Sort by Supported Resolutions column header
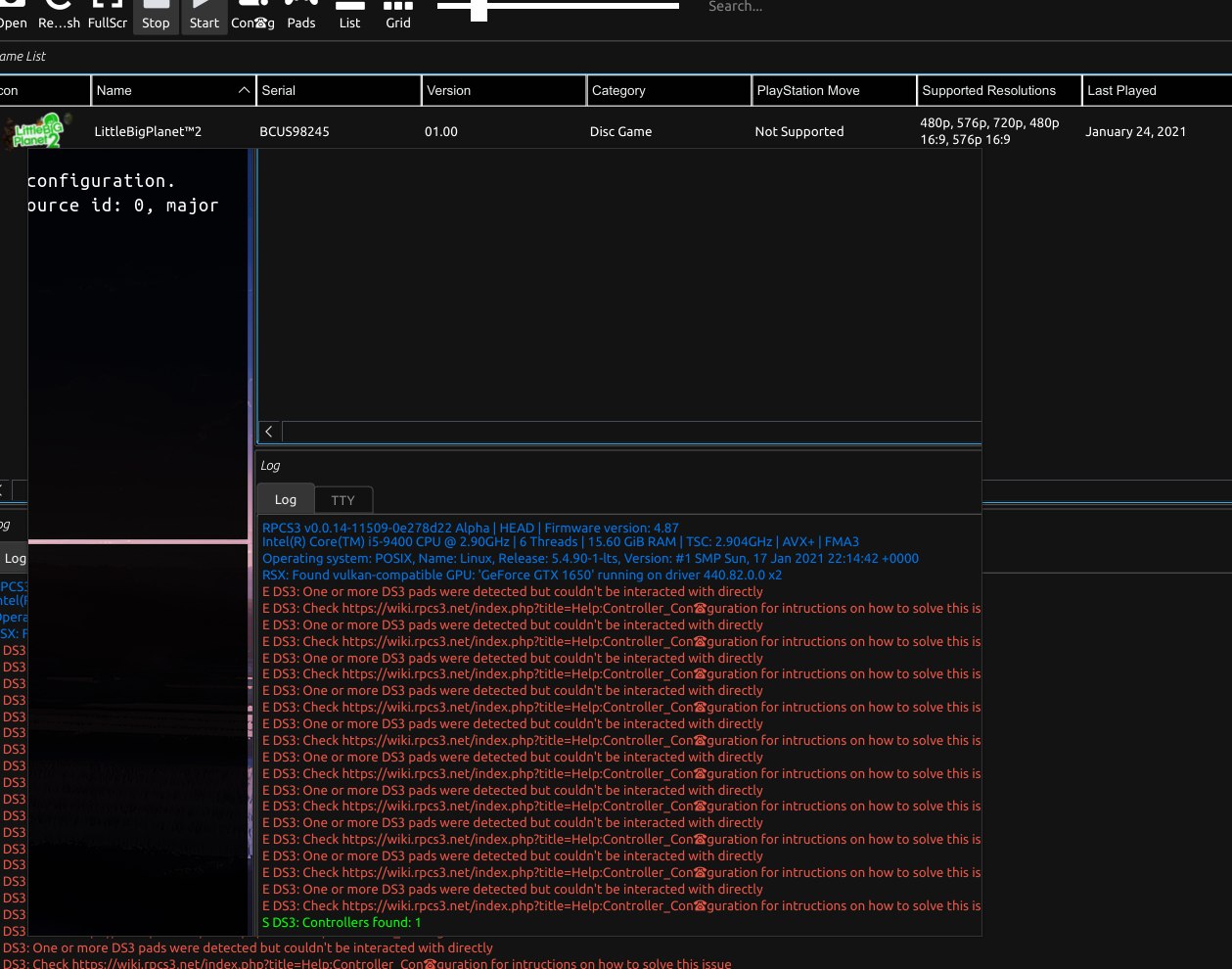The image size is (1232, 969). (x=999, y=90)
